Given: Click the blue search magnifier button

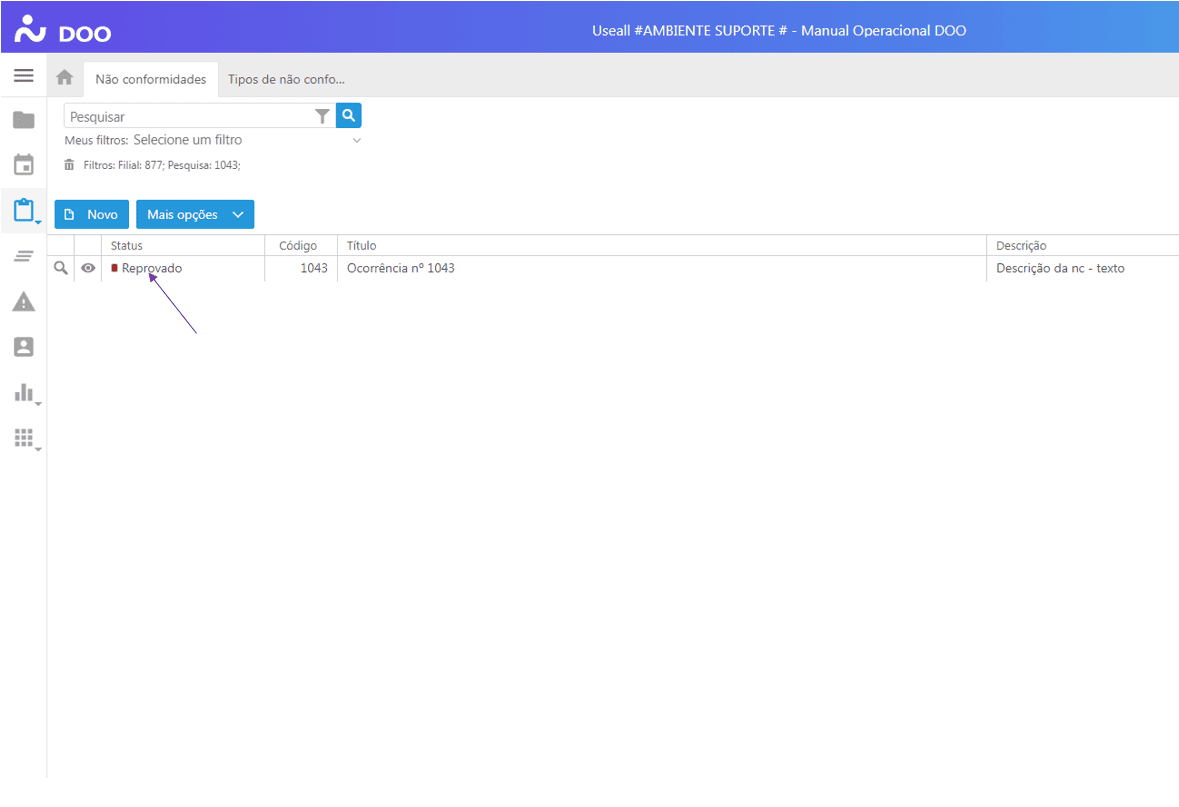Looking at the screenshot, I should (x=349, y=115).
